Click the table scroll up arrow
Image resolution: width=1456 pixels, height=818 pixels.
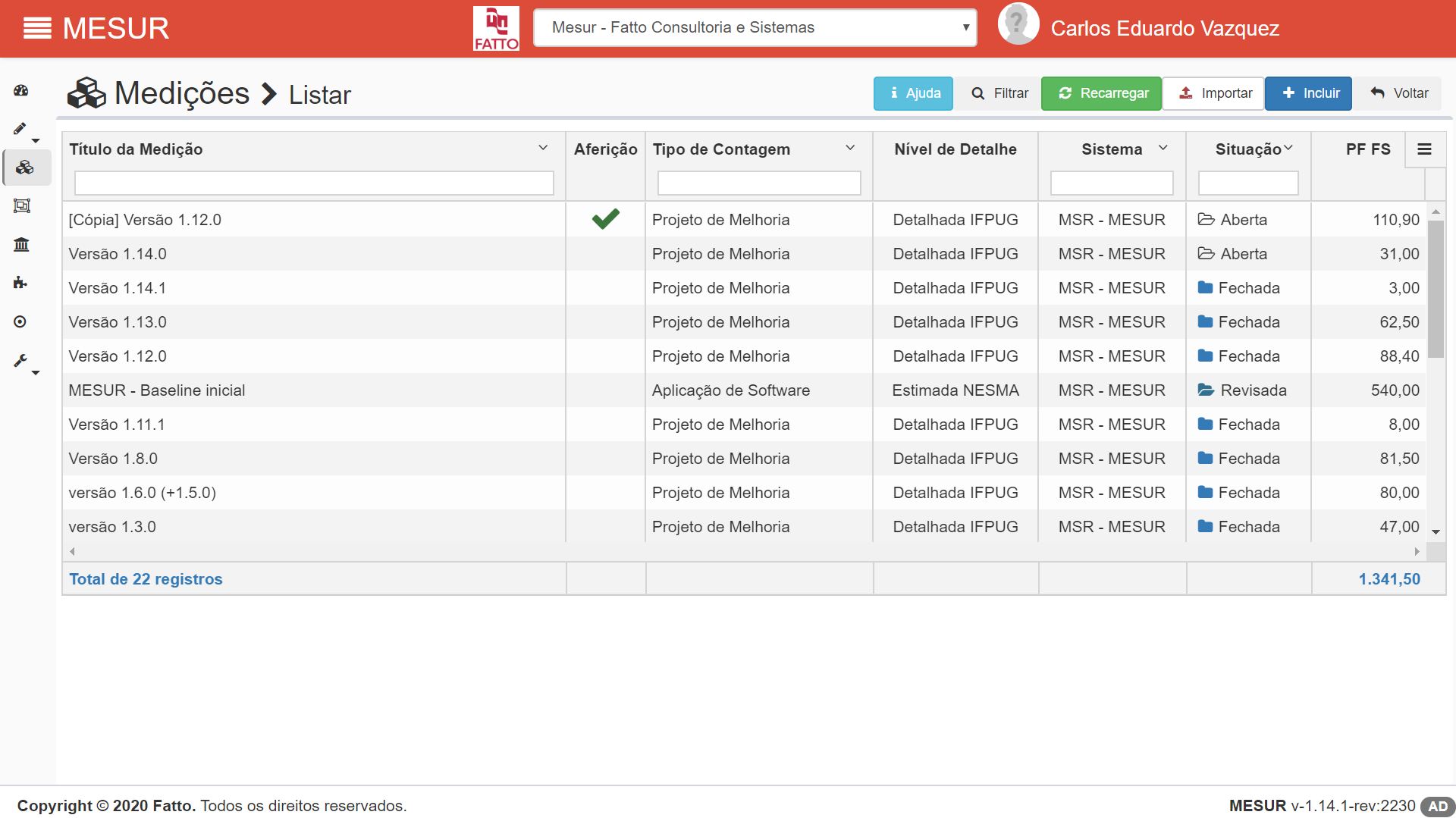pyautogui.click(x=1436, y=212)
